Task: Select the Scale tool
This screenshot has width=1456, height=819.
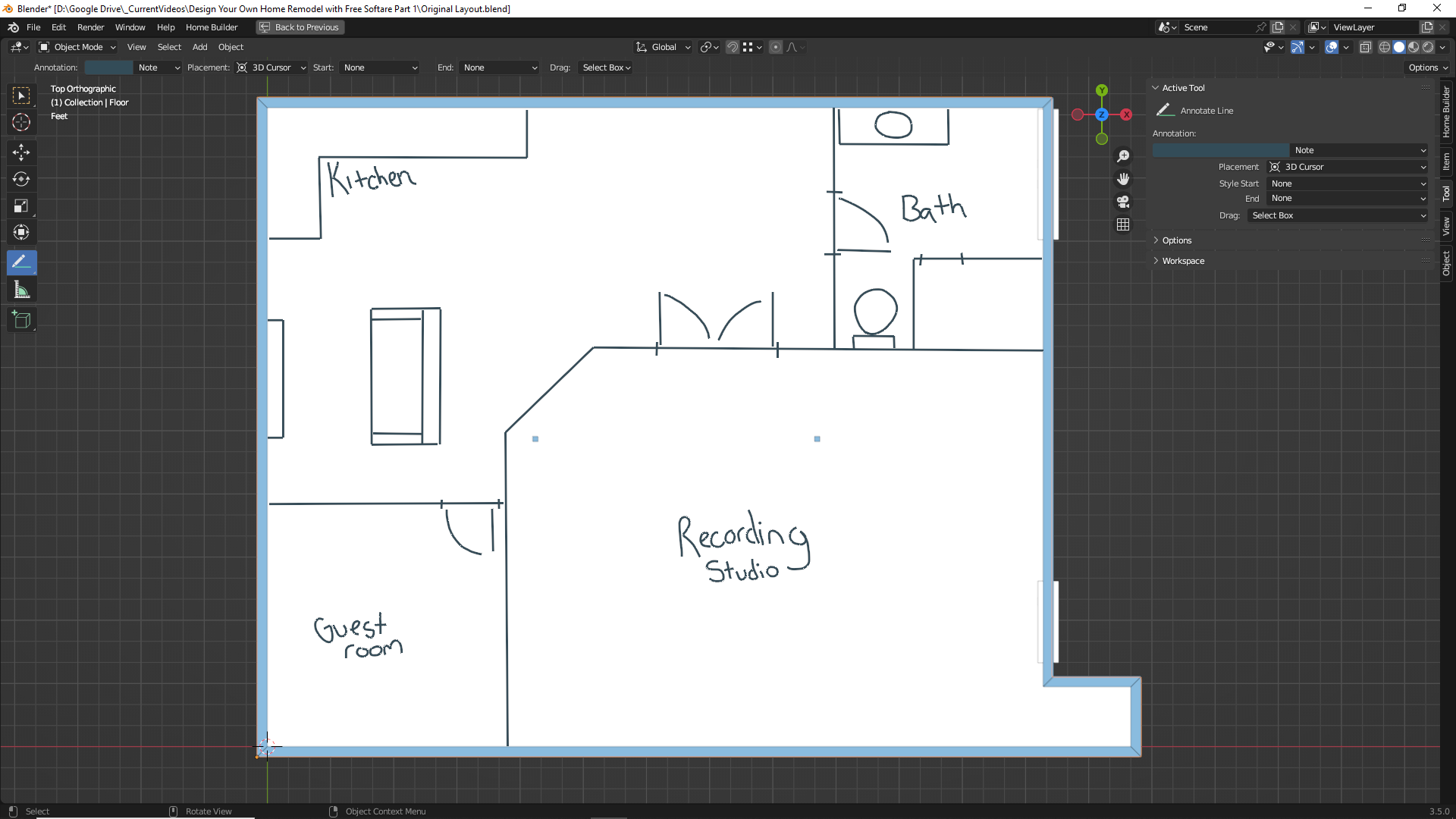Action: tap(21, 206)
